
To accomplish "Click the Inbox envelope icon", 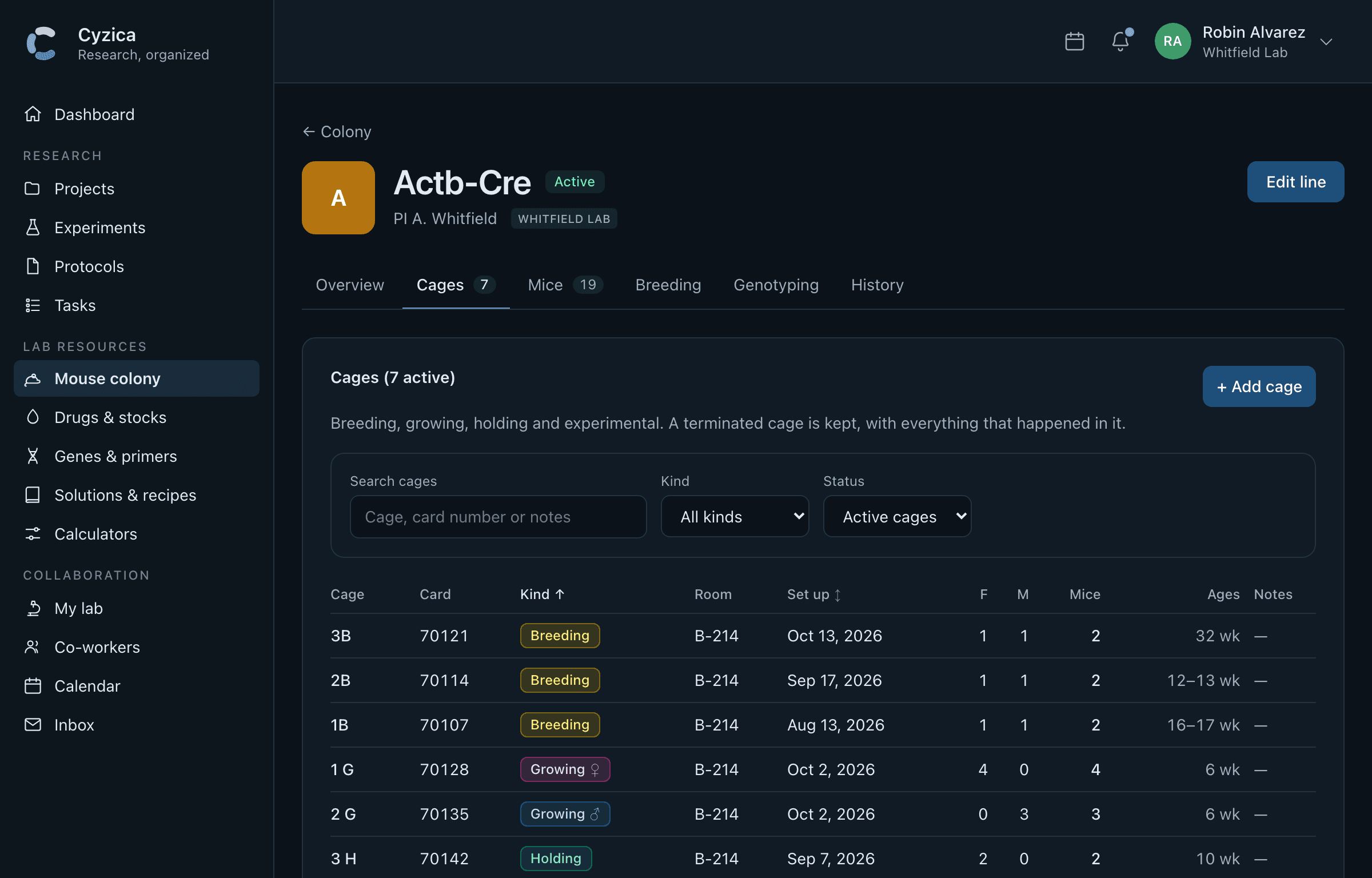I will (x=33, y=725).
